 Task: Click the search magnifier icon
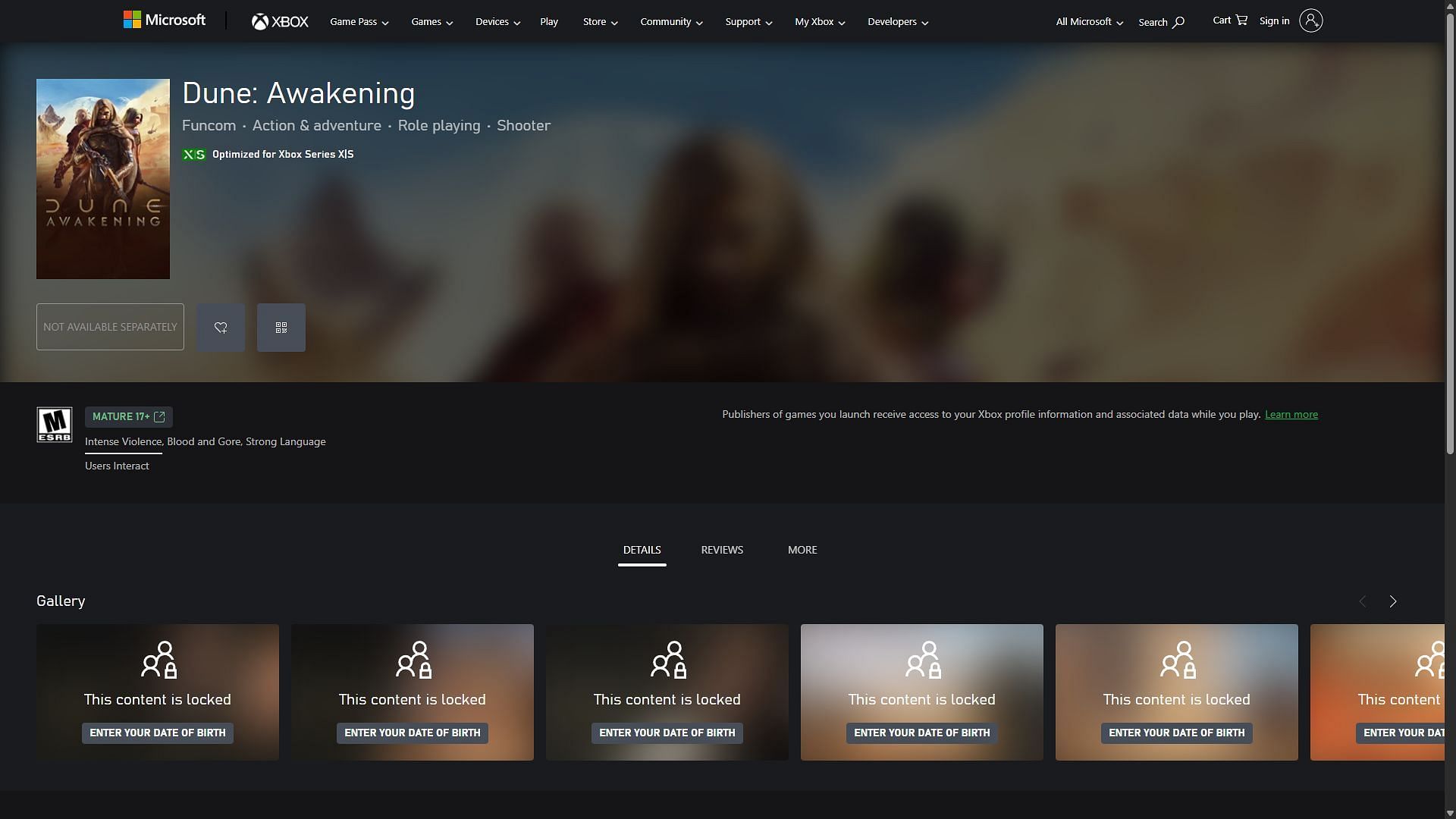pyautogui.click(x=1178, y=23)
